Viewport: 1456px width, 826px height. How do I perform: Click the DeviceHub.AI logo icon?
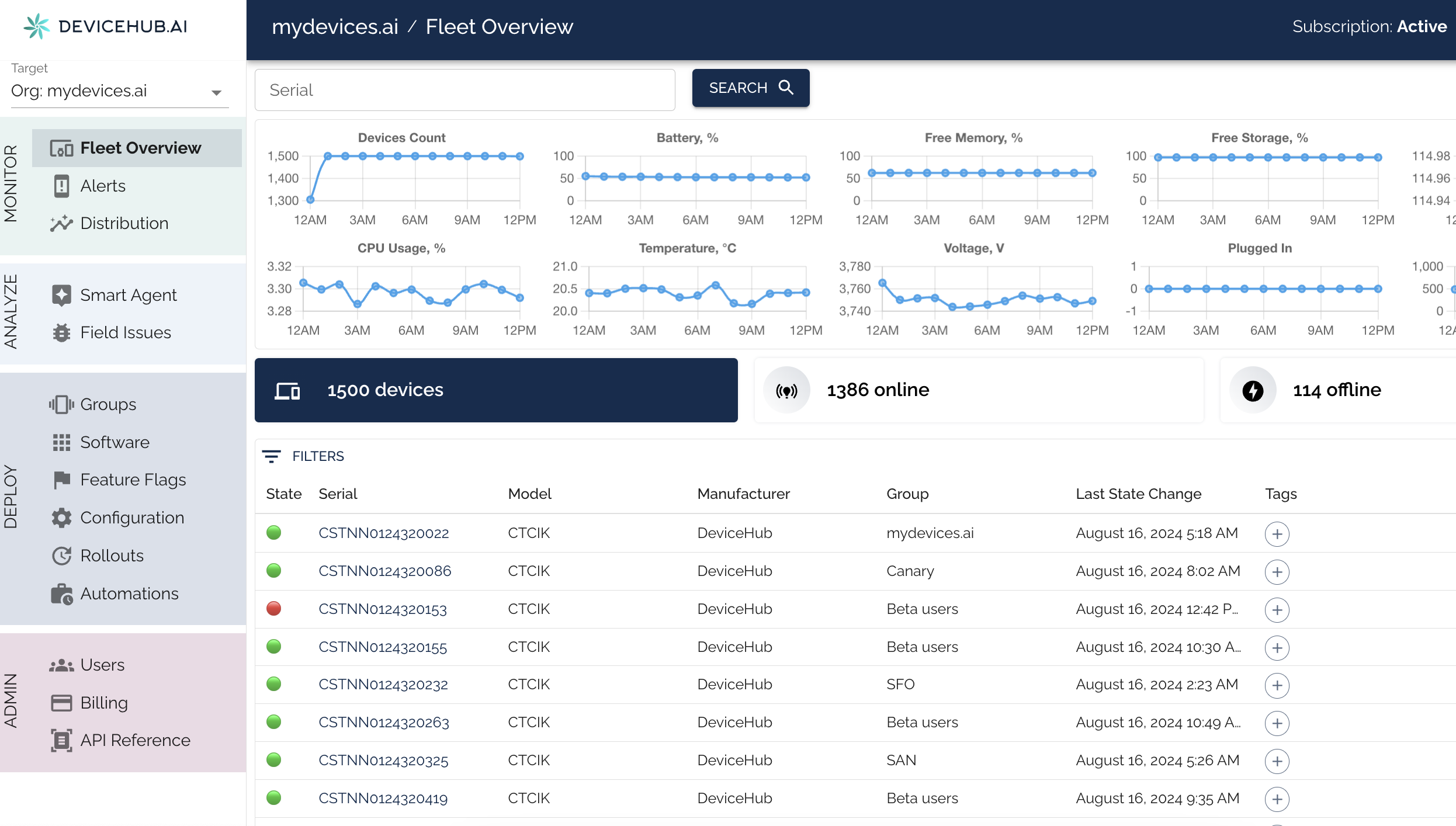click(36, 26)
